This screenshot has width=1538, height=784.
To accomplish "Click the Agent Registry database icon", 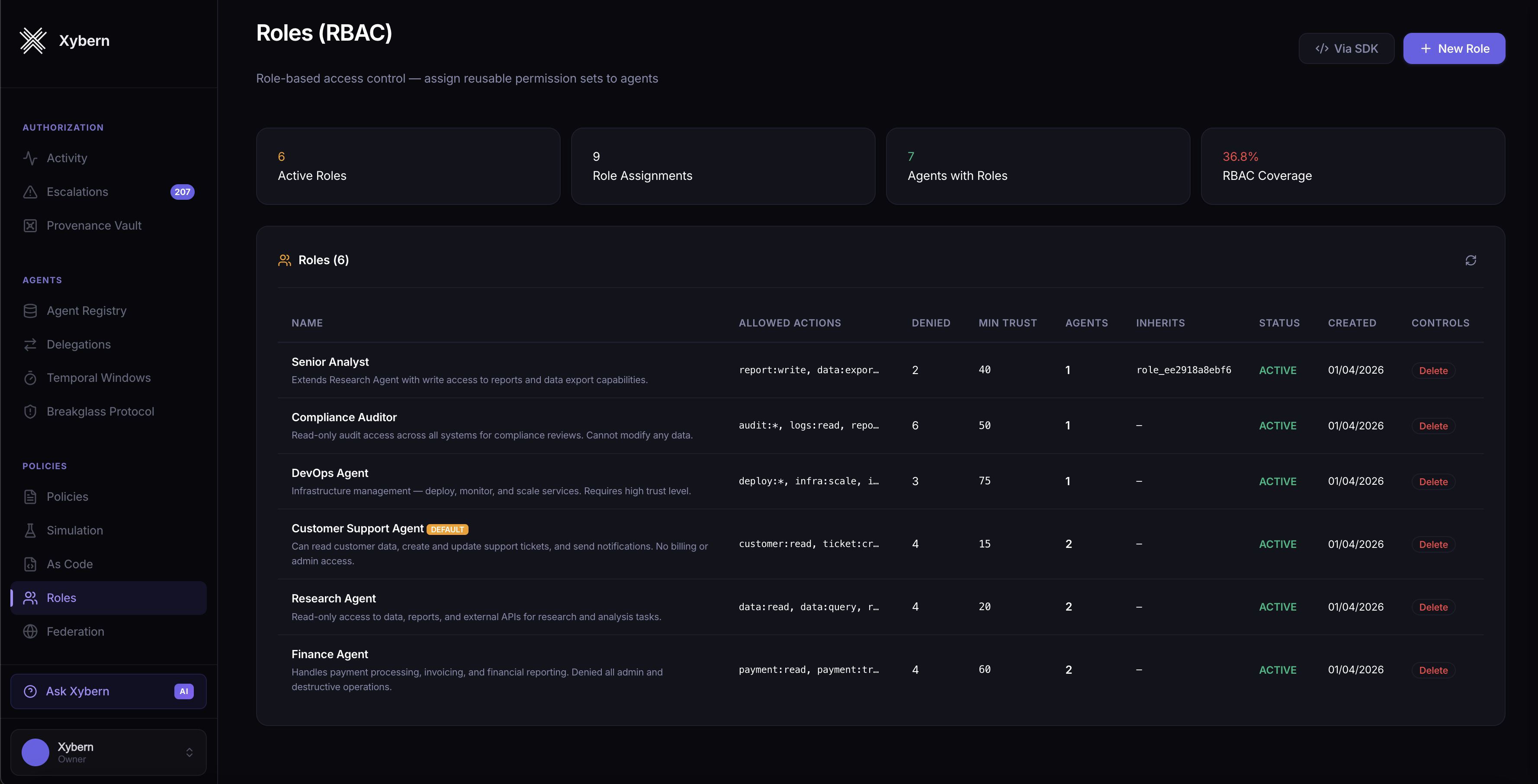I will [30, 311].
